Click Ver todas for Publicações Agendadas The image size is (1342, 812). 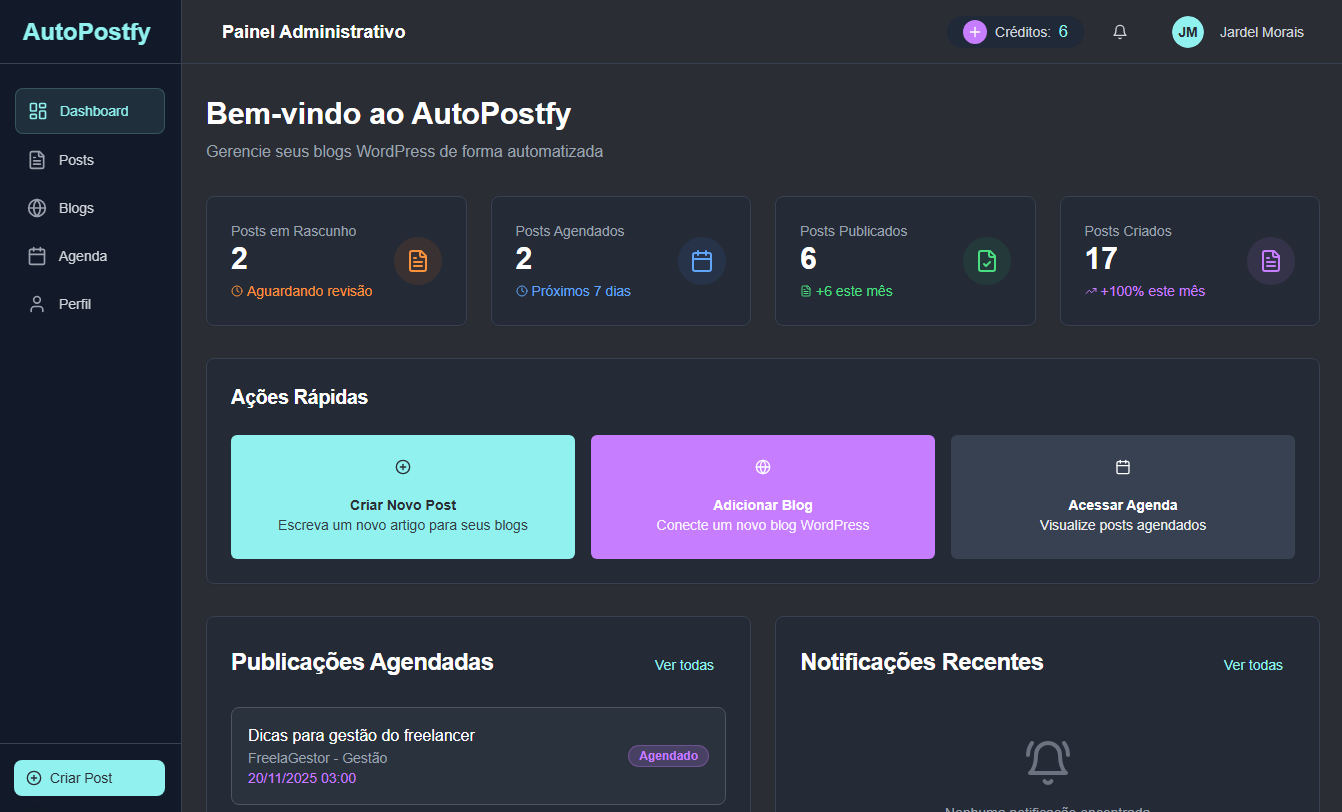684,664
